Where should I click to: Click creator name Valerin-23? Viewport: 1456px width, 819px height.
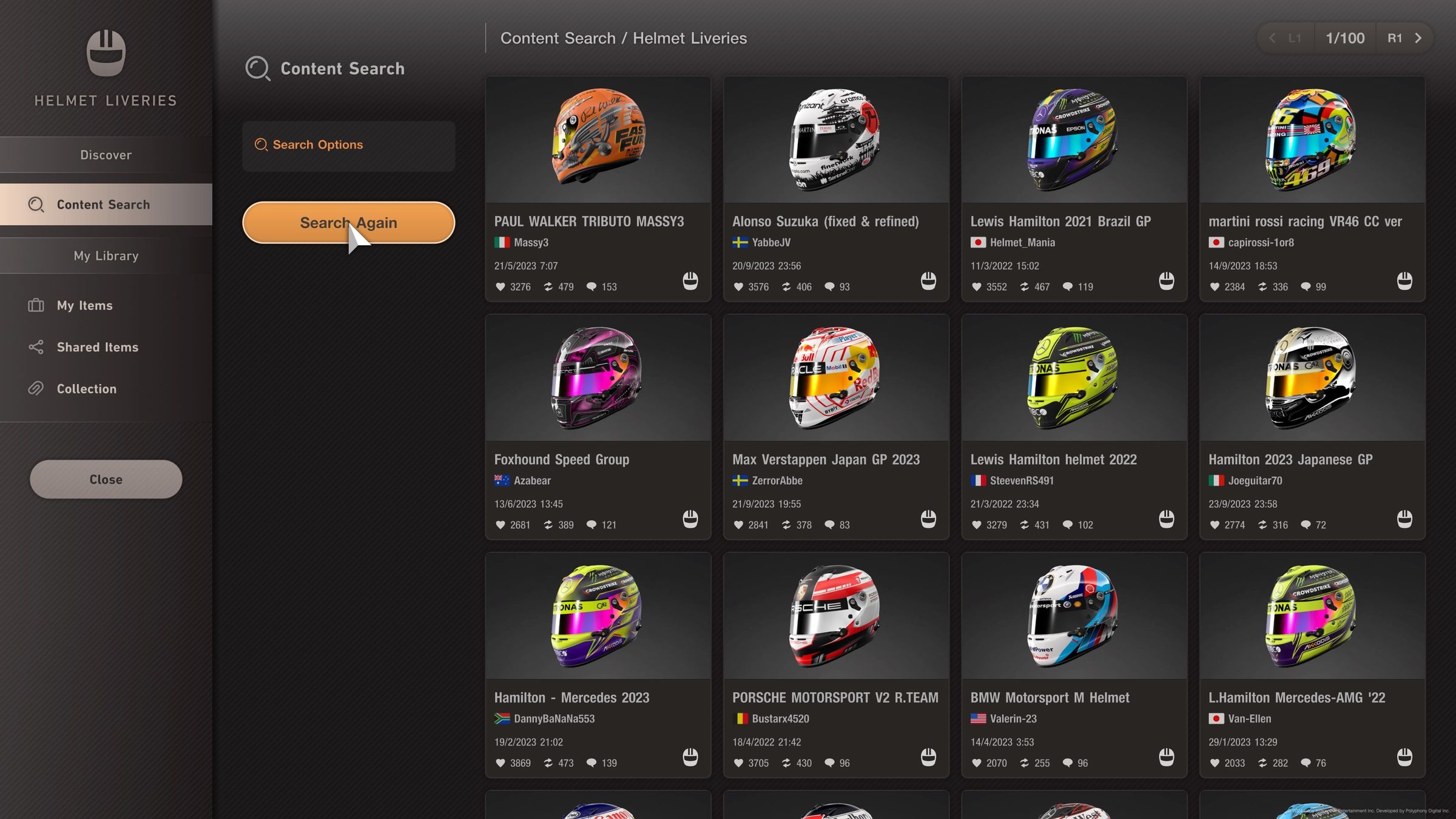1013,719
